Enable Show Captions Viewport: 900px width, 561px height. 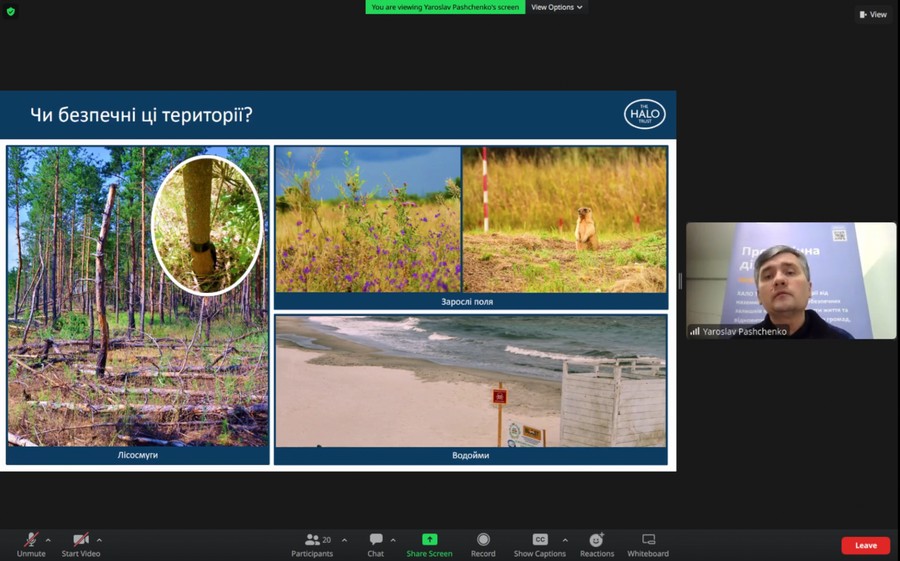point(540,544)
